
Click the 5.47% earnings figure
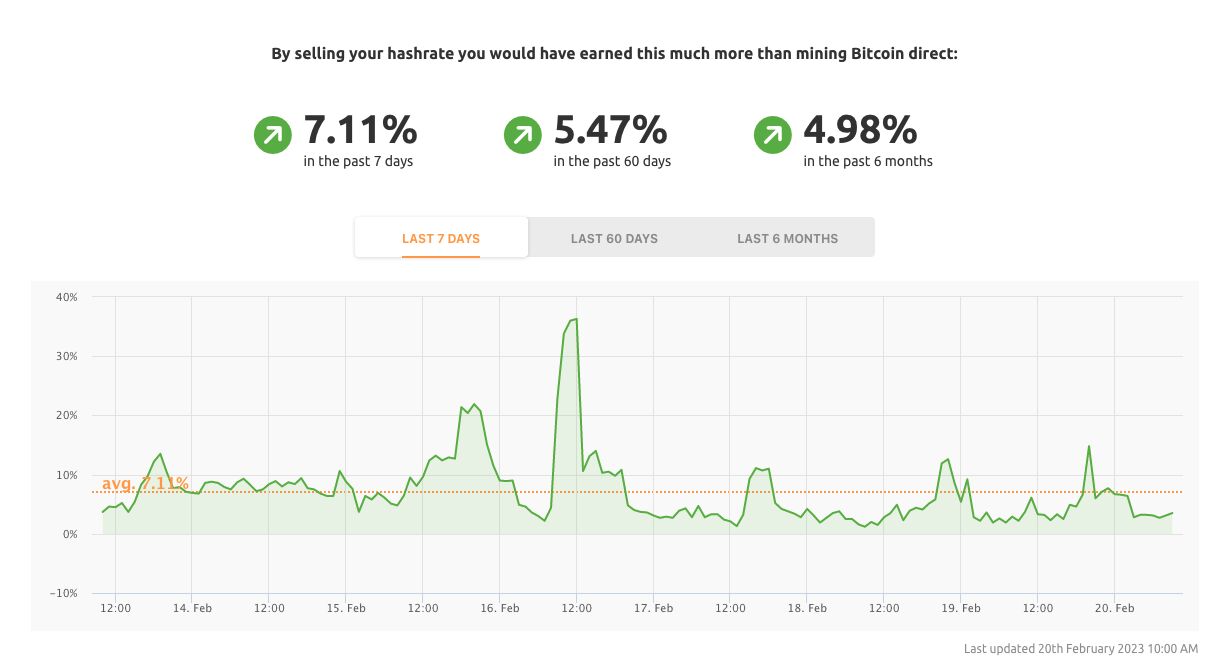click(610, 129)
